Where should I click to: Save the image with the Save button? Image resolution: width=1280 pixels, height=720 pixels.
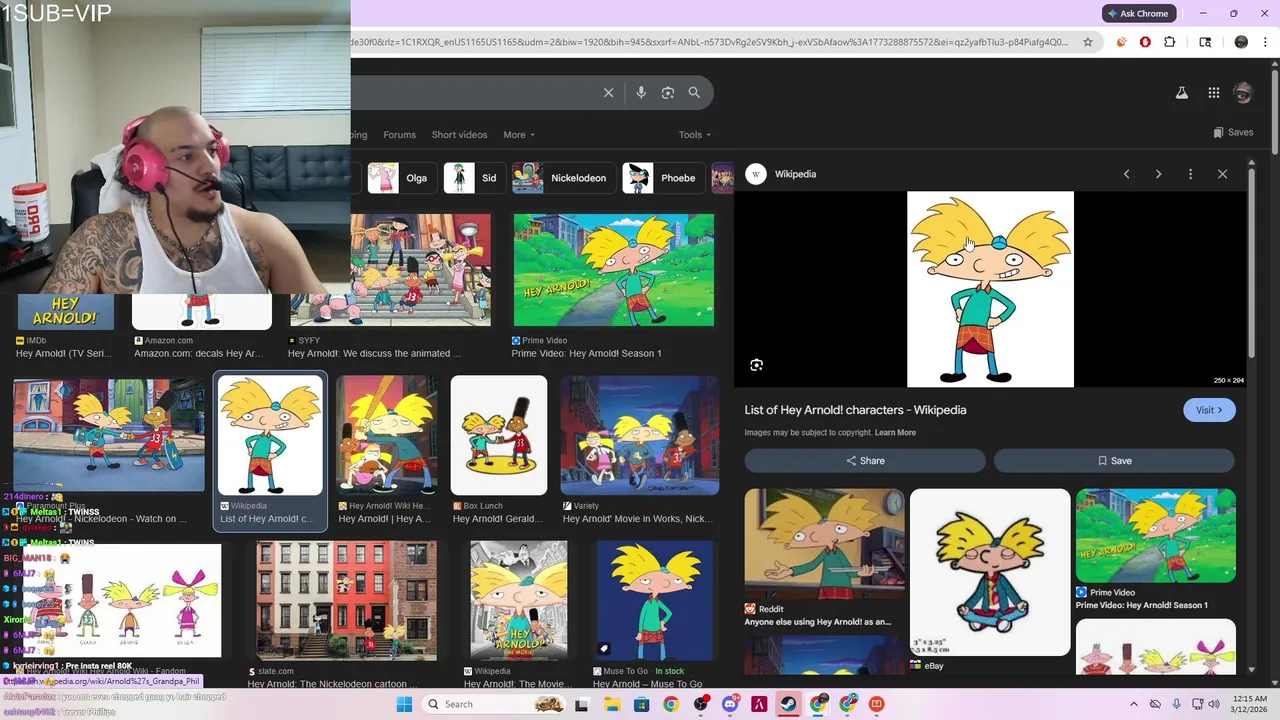1114,460
